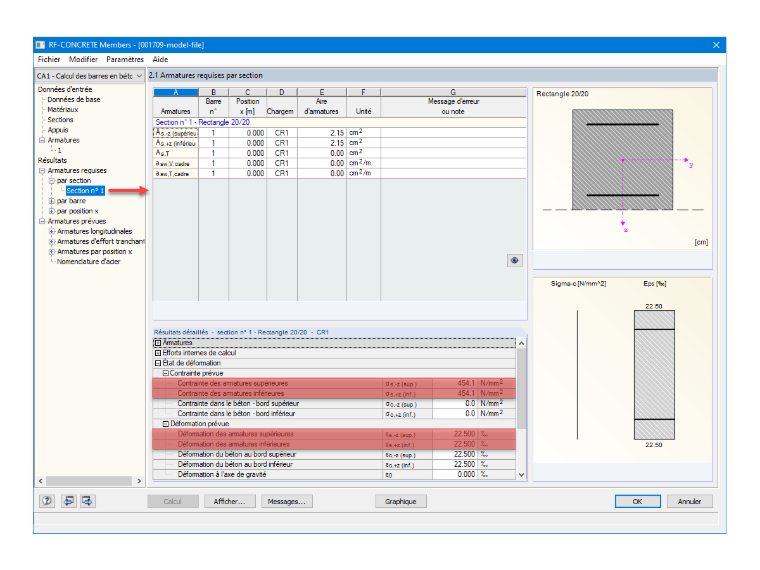The image size is (760, 570).
Task: Toggle the eye view mode icon
Action: pyautogui.click(x=514, y=260)
